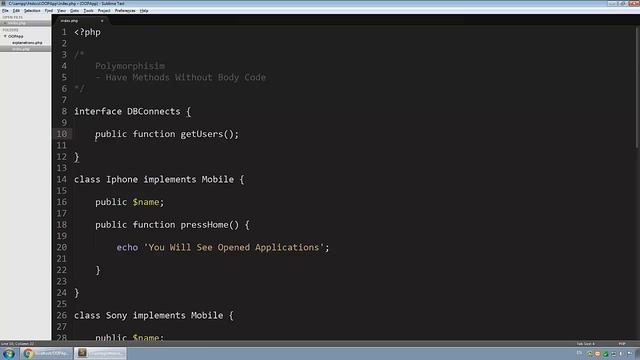The image size is (640, 360).
Task: Open the Edit menu
Action: point(16,11)
